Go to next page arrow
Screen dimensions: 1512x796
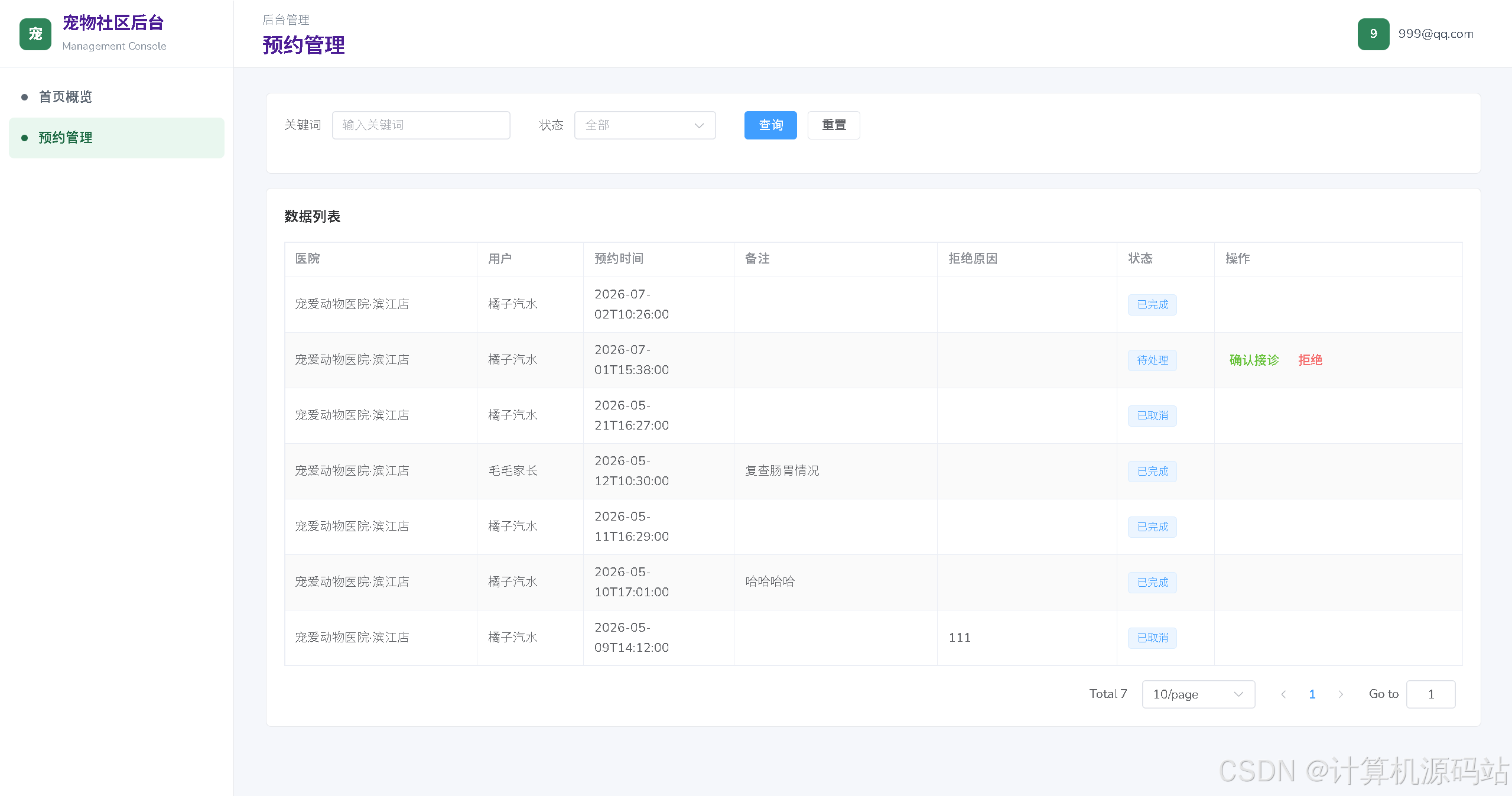pyautogui.click(x=1341, y=694)
